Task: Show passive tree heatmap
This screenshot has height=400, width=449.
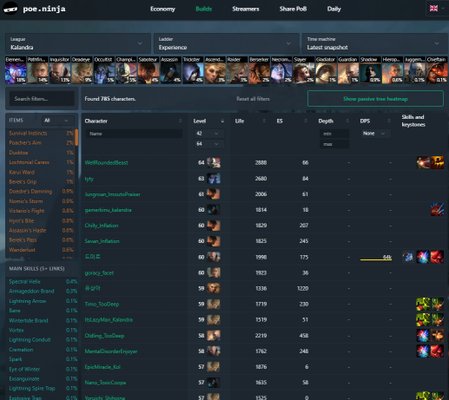Action: tap(375, 99)
